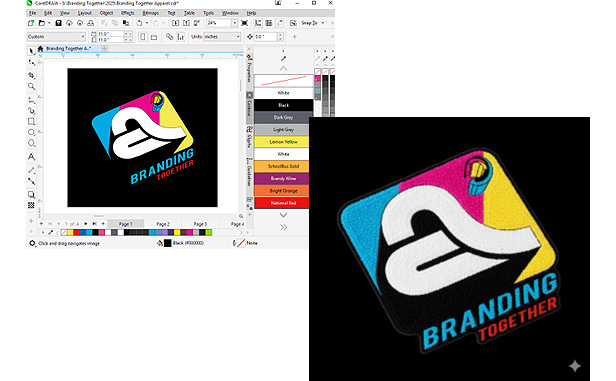This screenshot has height=381, width=616.
Task: Select the Drop Shadow tool
Action: click(x=31, y=194)
